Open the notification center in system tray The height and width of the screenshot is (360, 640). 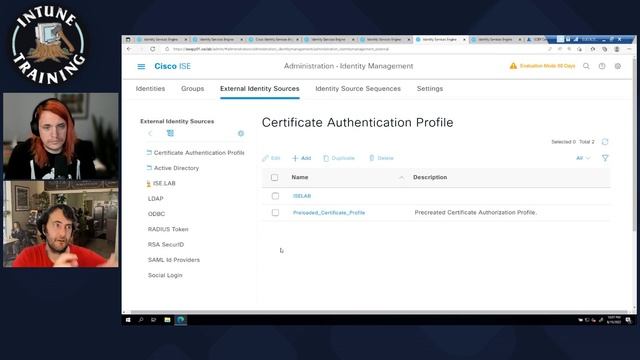pos(629,320)
